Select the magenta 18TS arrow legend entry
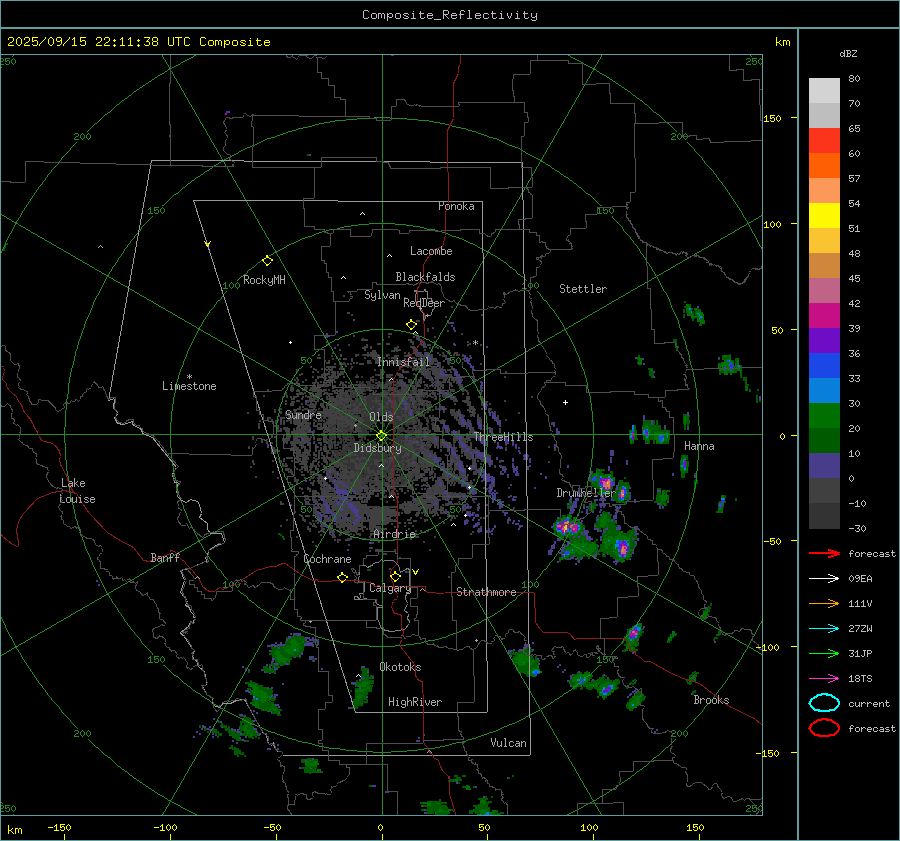 point(824,679)
